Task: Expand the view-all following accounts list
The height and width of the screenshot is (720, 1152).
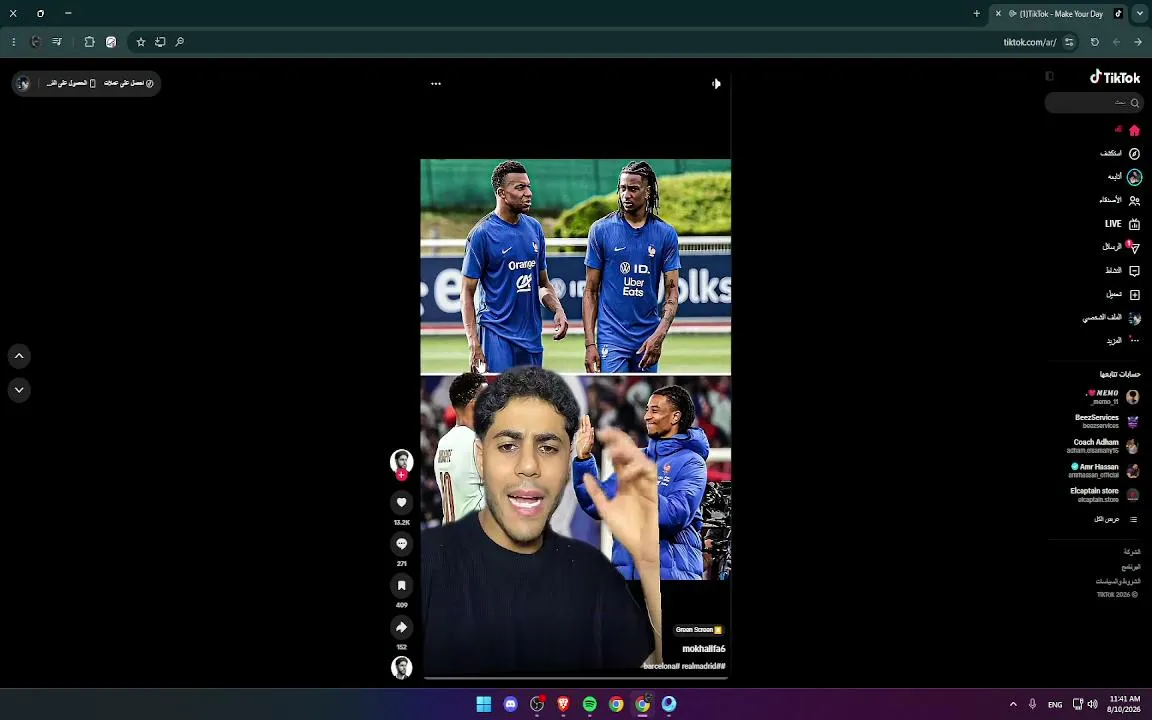Action: click(1115, 519)
